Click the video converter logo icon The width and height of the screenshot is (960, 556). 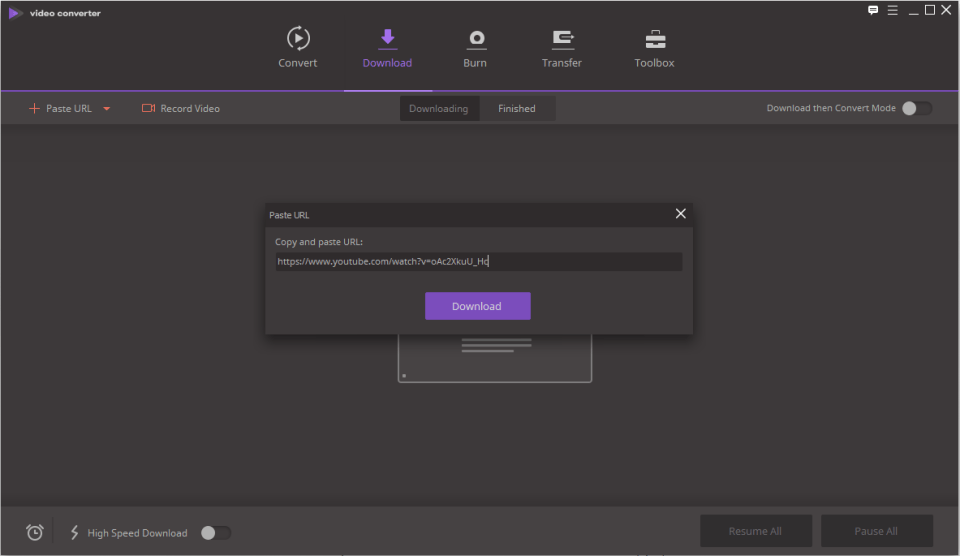[x=15, y=13]
